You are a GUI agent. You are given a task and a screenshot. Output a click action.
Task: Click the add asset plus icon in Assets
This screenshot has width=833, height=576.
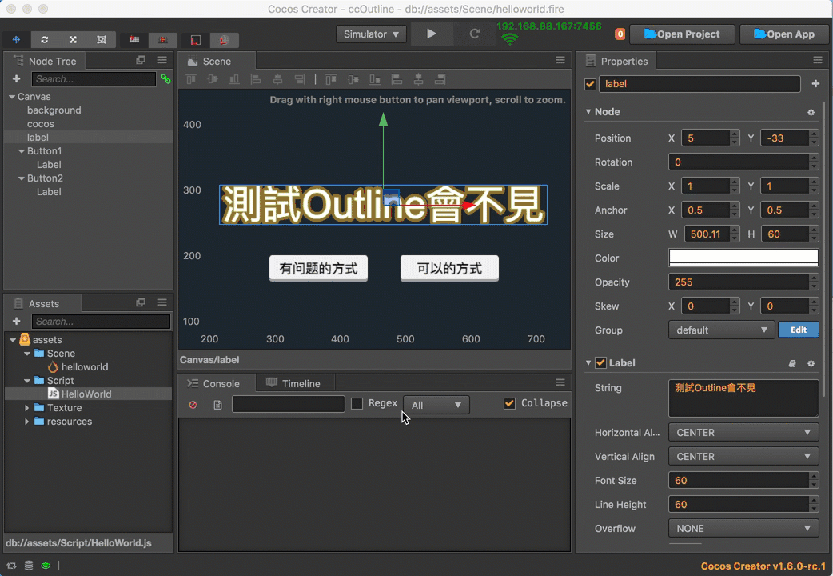click(x=16, y=321)
